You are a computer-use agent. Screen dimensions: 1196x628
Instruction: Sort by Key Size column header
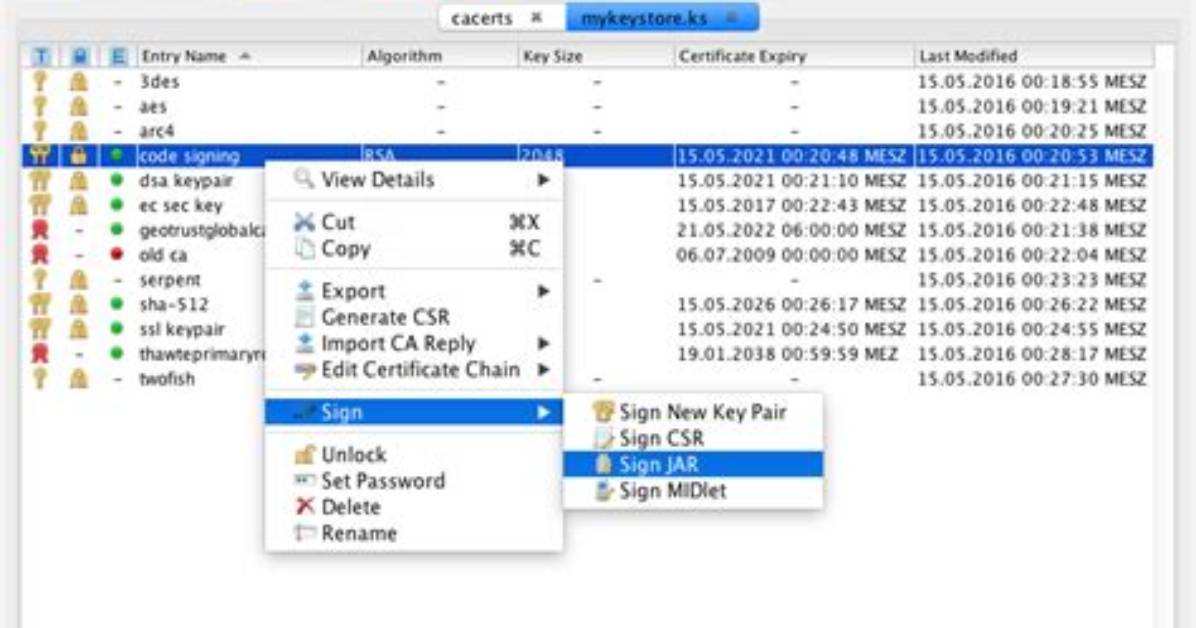pos(596,56)
